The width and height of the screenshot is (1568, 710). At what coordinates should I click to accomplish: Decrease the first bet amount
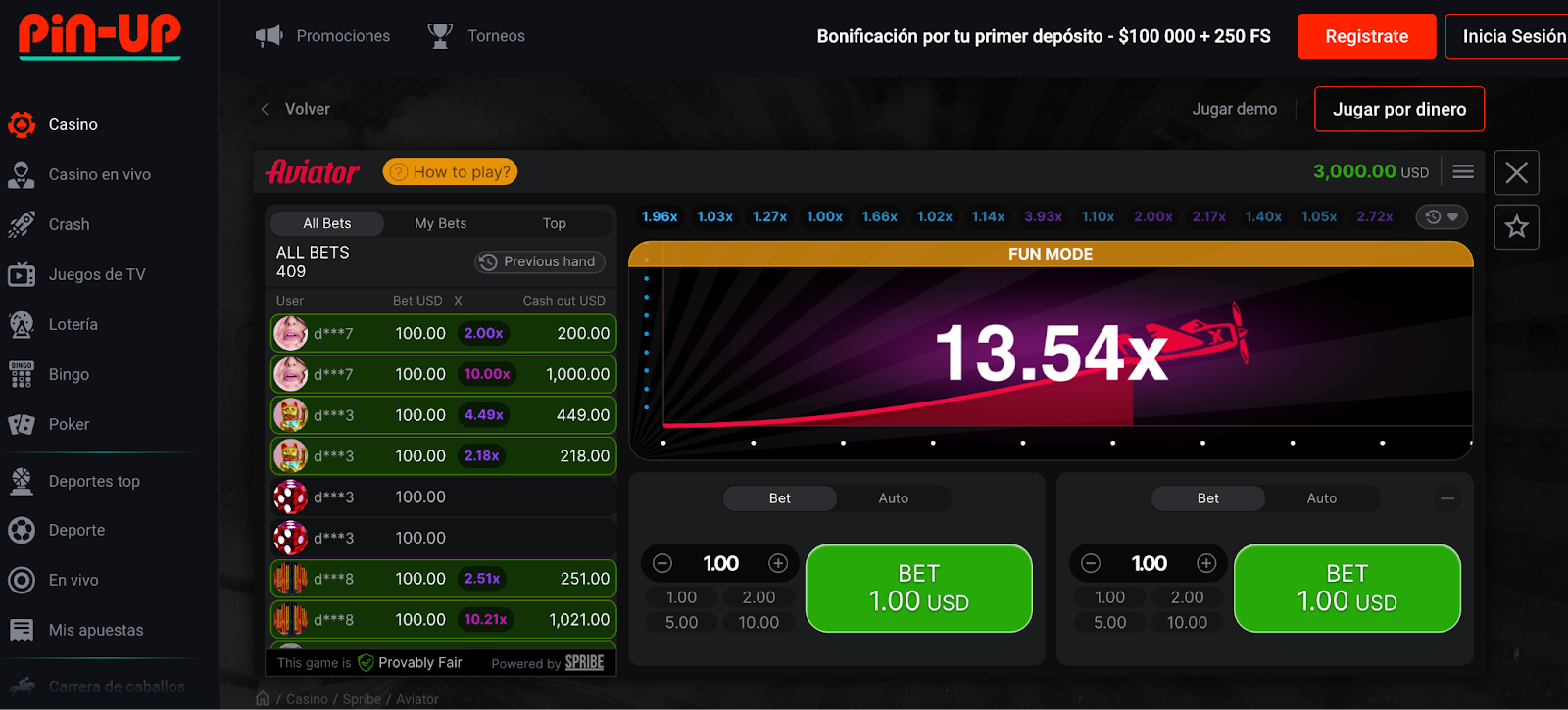tap(662, 563)
